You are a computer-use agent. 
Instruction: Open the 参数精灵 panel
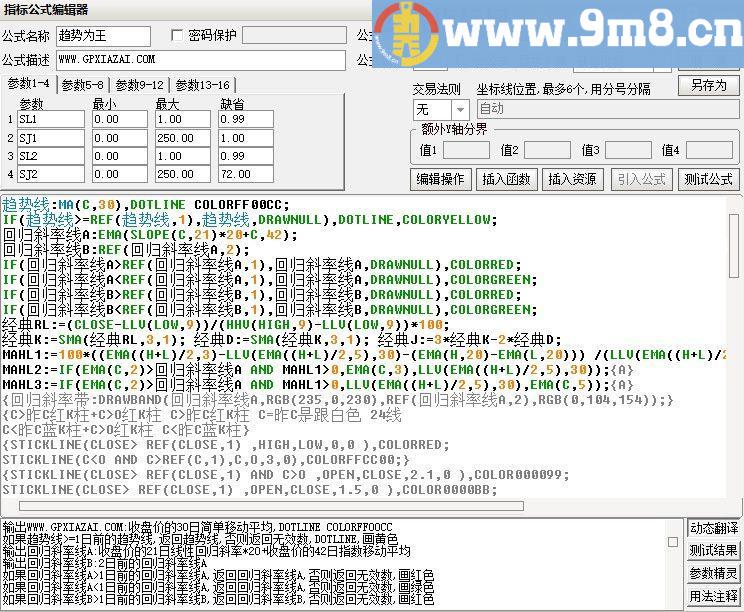coord(714,574)
